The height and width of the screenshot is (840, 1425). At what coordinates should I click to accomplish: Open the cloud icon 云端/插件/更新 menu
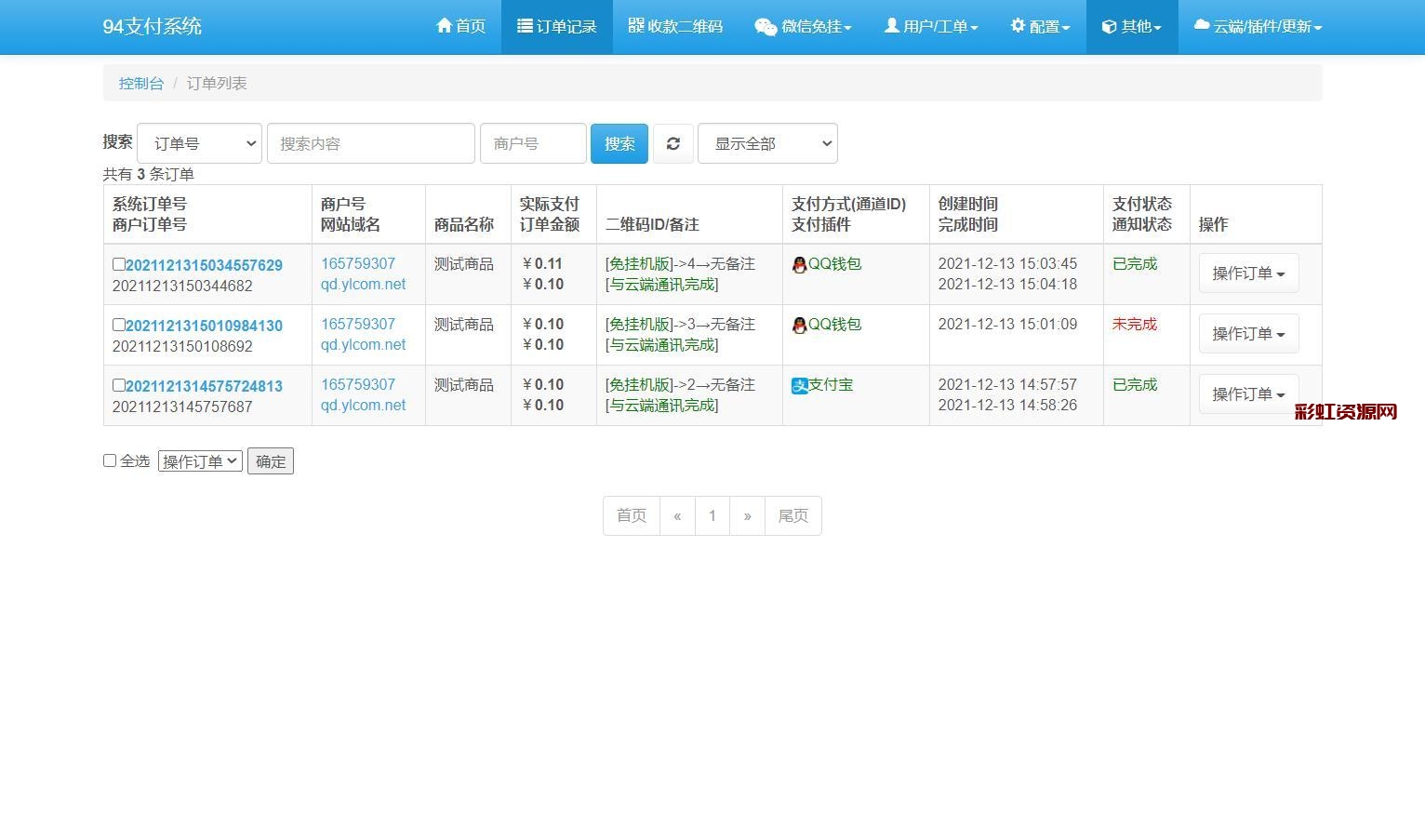[x=1202, y=26]
